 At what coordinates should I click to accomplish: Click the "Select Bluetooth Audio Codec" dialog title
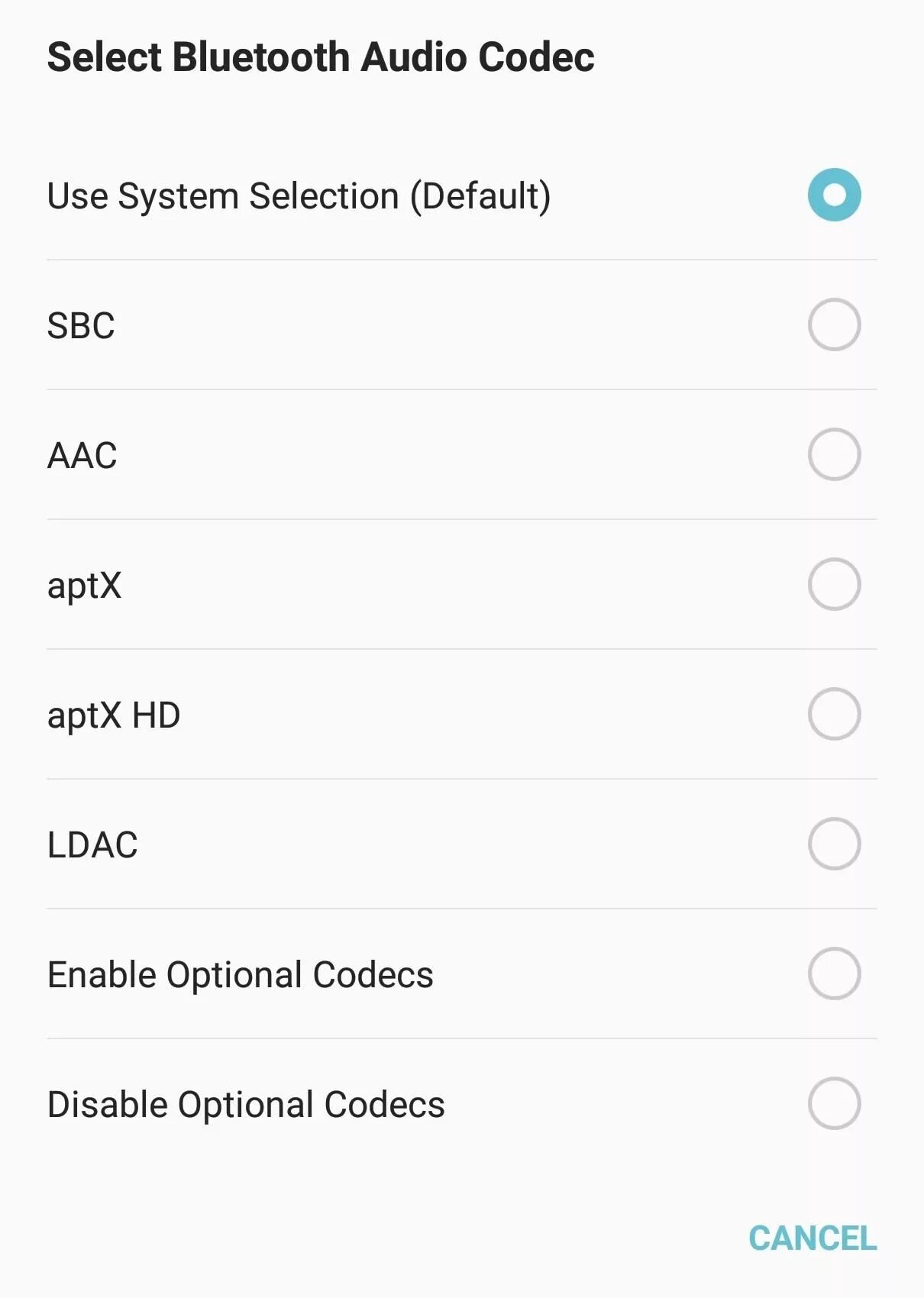321,57
